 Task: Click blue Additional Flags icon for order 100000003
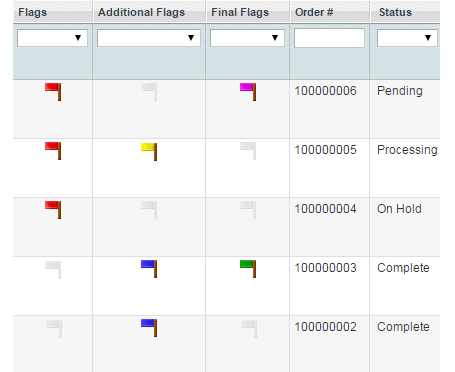point(149,269)
